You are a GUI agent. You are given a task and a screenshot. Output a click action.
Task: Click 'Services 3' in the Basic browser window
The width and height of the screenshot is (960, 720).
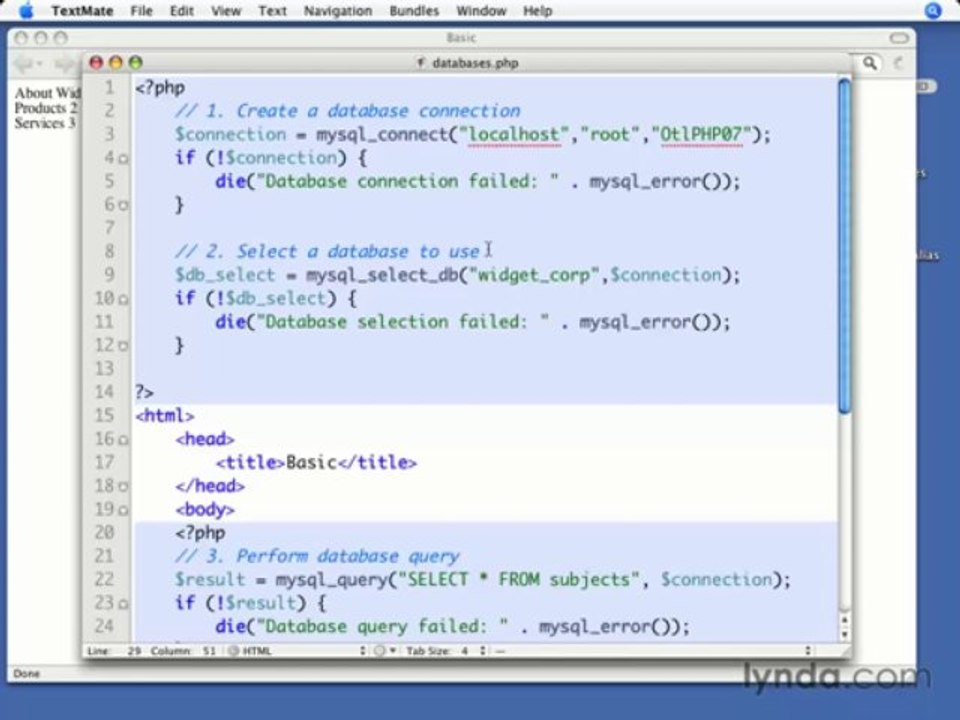[45, 123]
